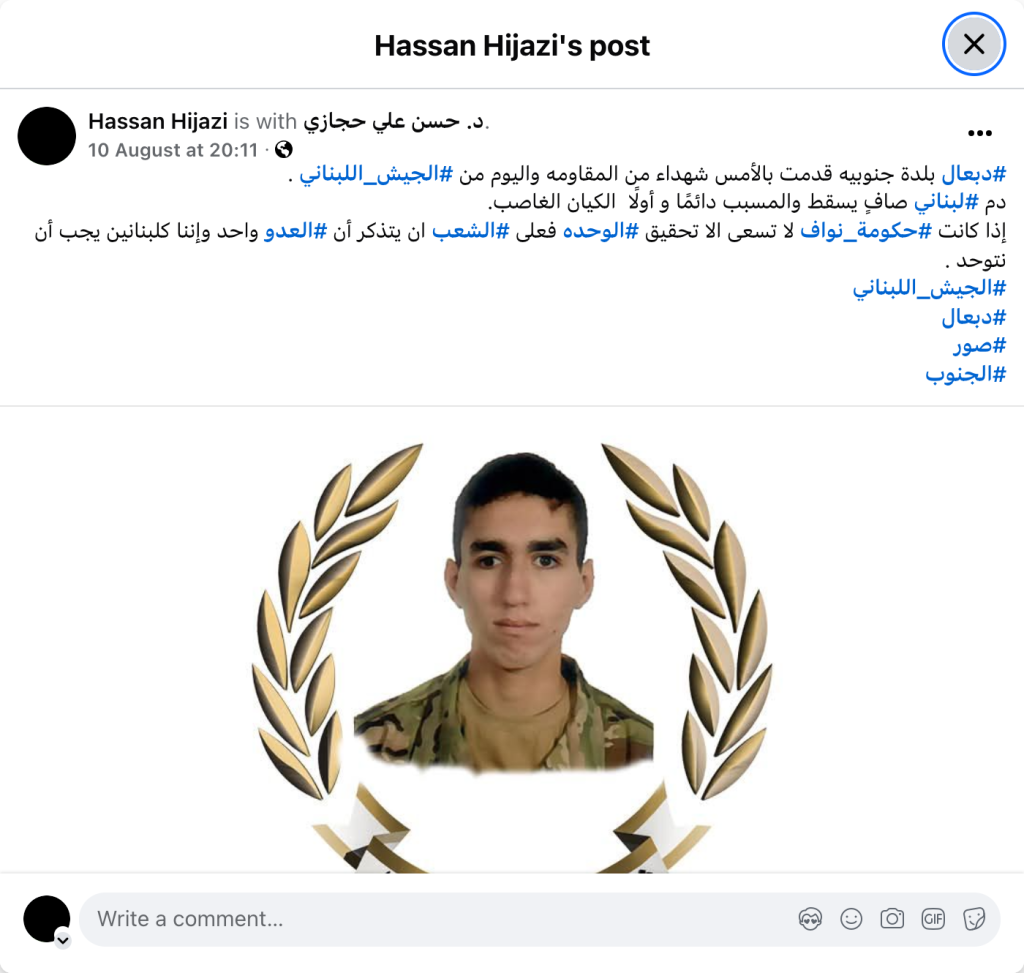Open hashtag #حكومة_نواف in the post
Screen dimensions: 1024x973
[x=866, y=231]
